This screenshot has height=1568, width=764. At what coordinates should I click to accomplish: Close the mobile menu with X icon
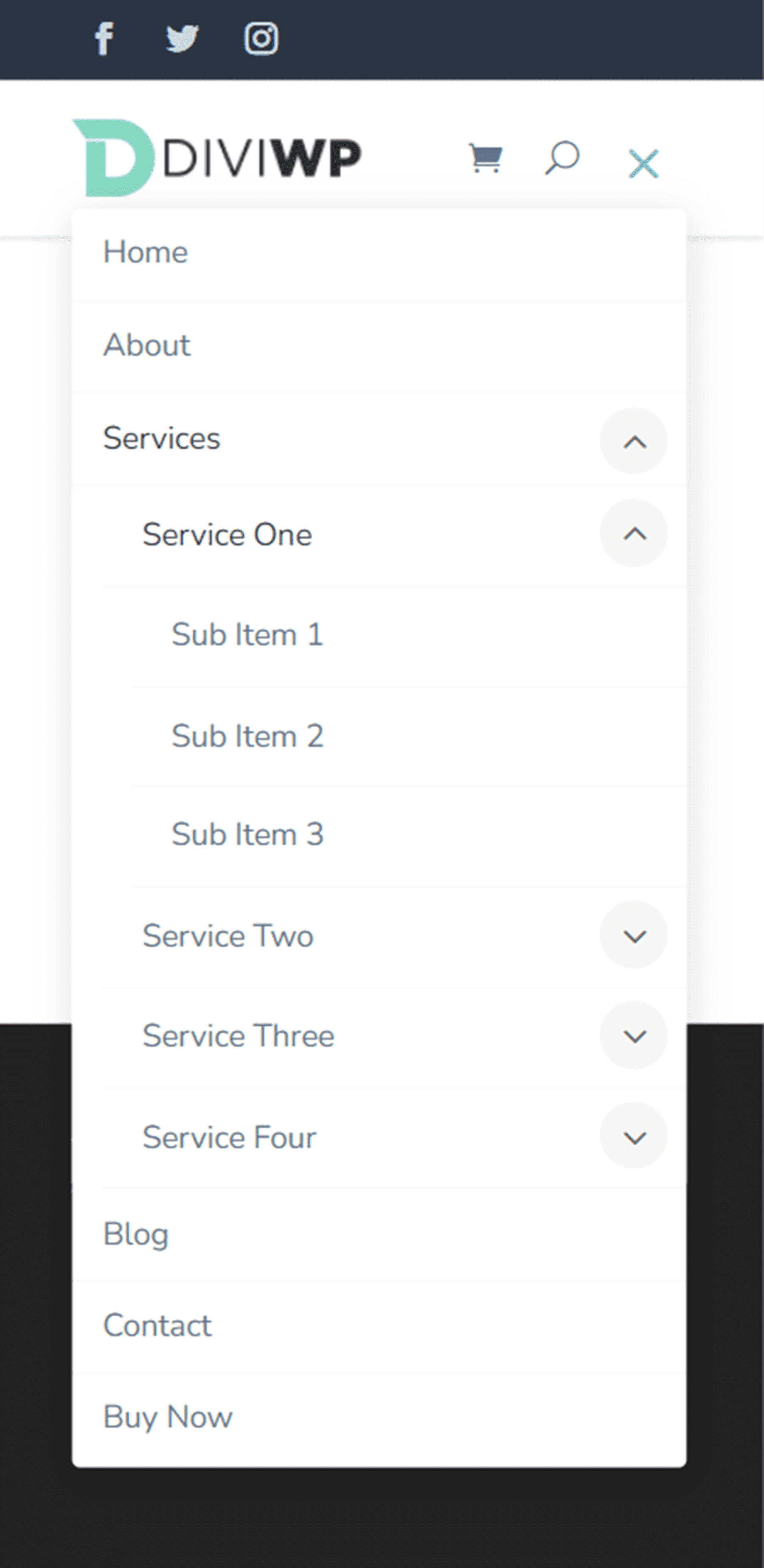pos(643,164)
